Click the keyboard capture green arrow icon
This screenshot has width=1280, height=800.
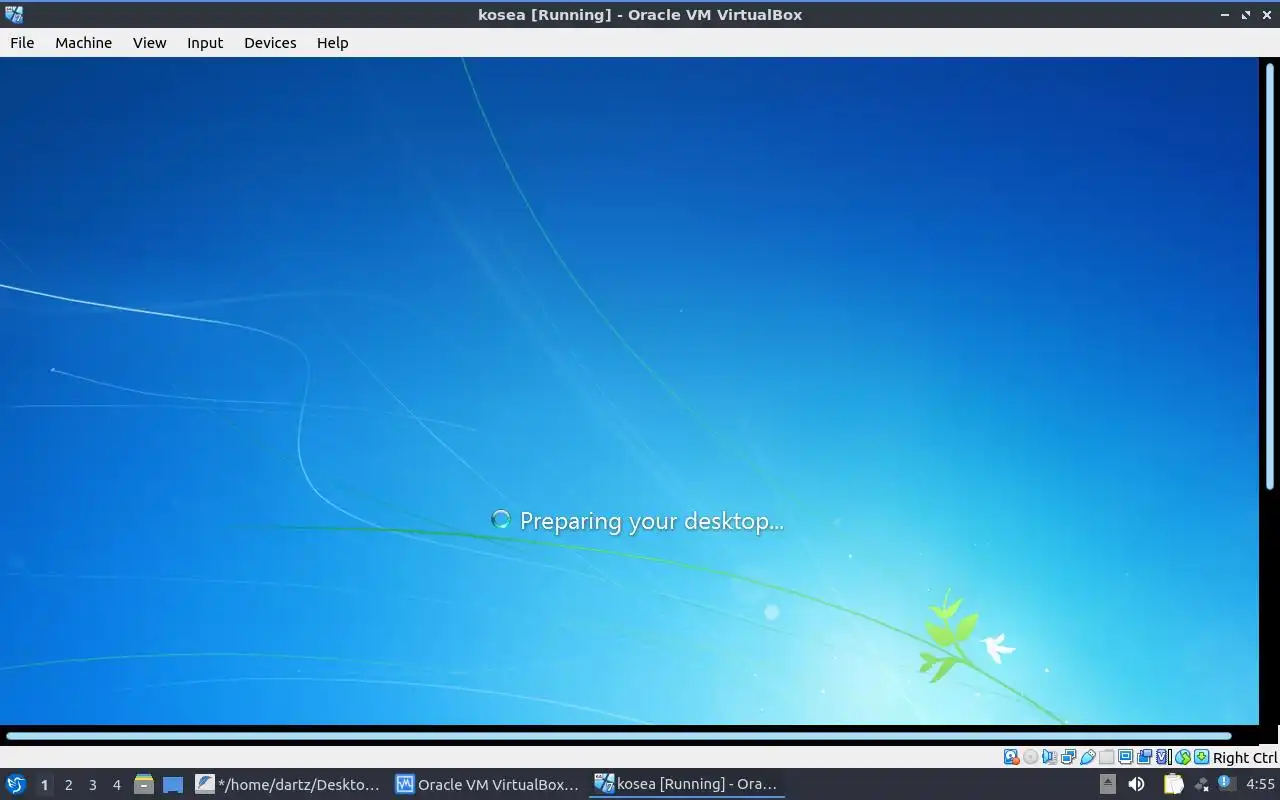click(1202, 758)
